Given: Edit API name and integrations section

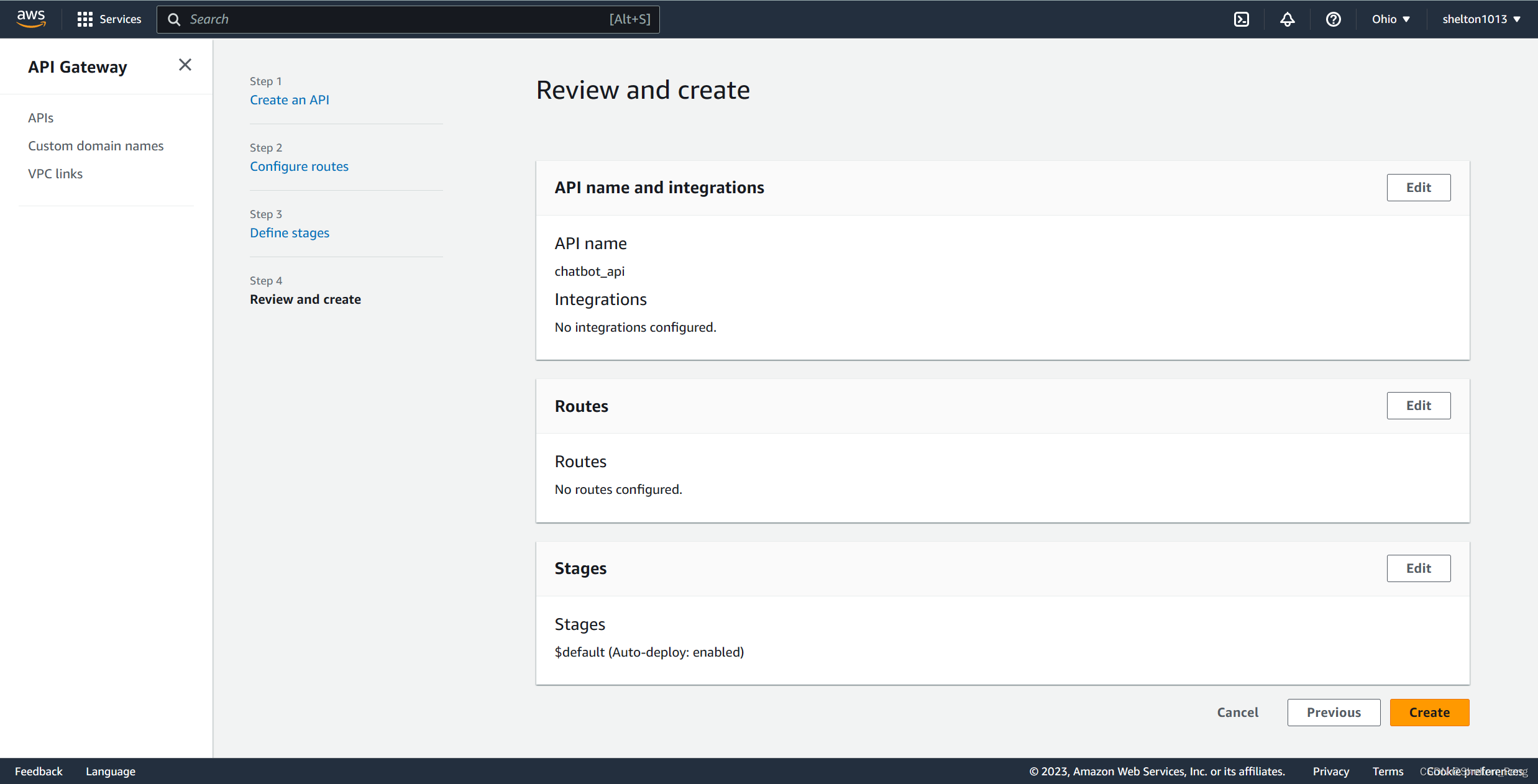Looking at the screenshot, I should tap(1418, 188).
